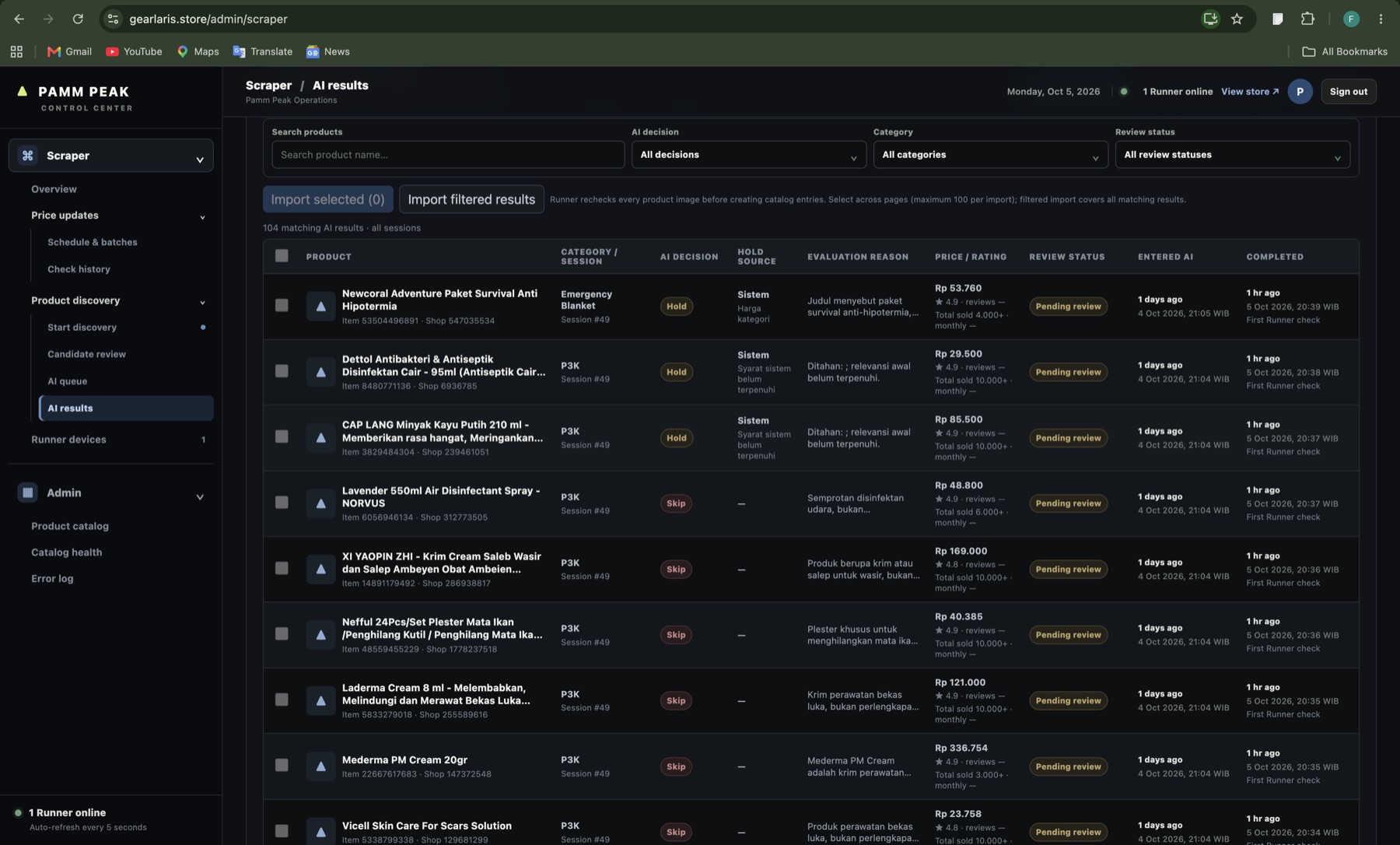Viewport: 1400px width, 845px height.
Task: Click the browser address bar URL
Action: pyautogui.click(x=208, y=19)
